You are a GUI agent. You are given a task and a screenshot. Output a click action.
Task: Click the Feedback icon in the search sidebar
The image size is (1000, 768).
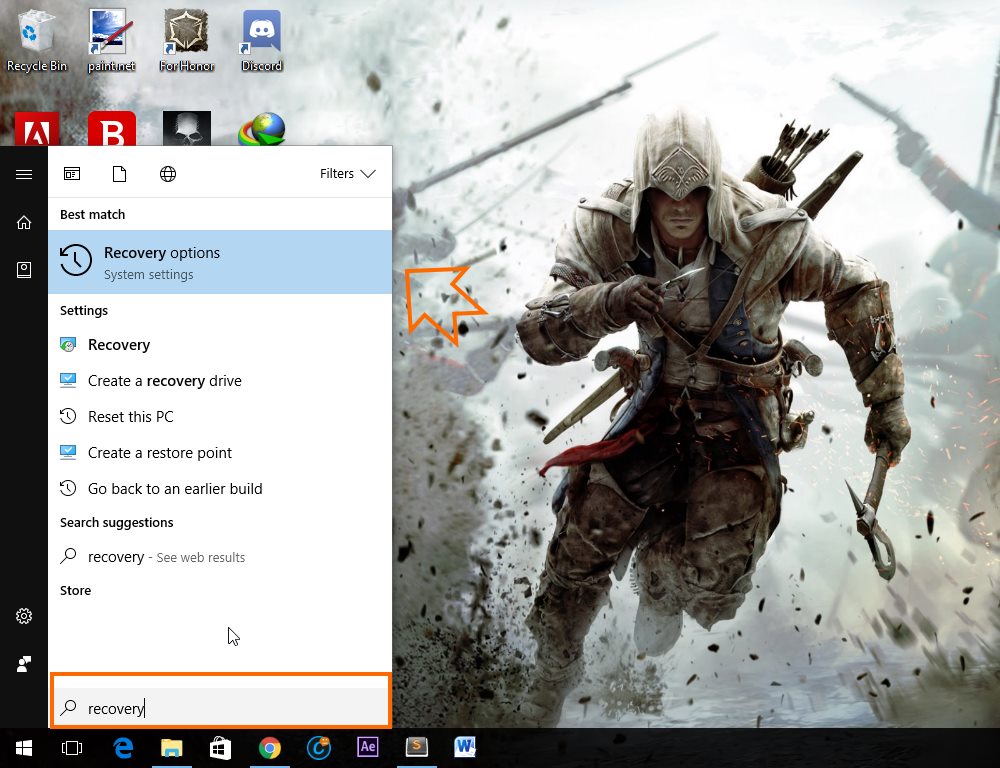[x=24, y=664]
